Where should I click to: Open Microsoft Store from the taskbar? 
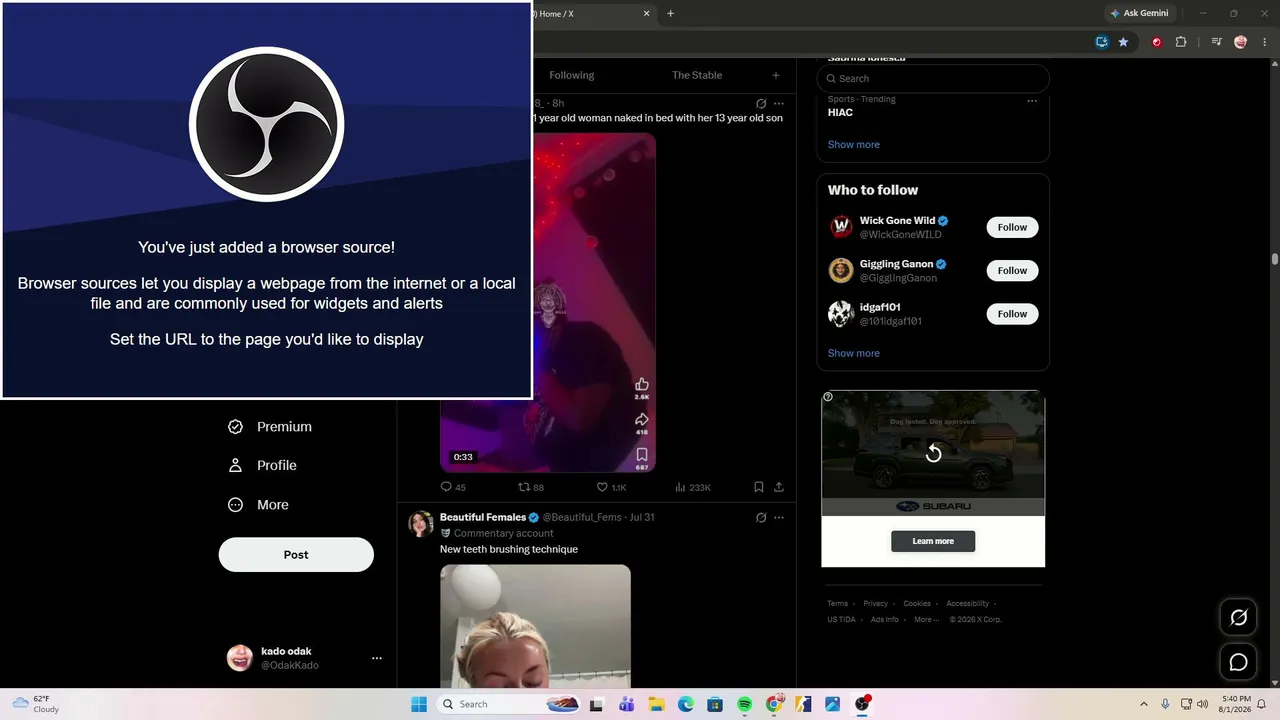pyautogui.click(x=715, y=704)
